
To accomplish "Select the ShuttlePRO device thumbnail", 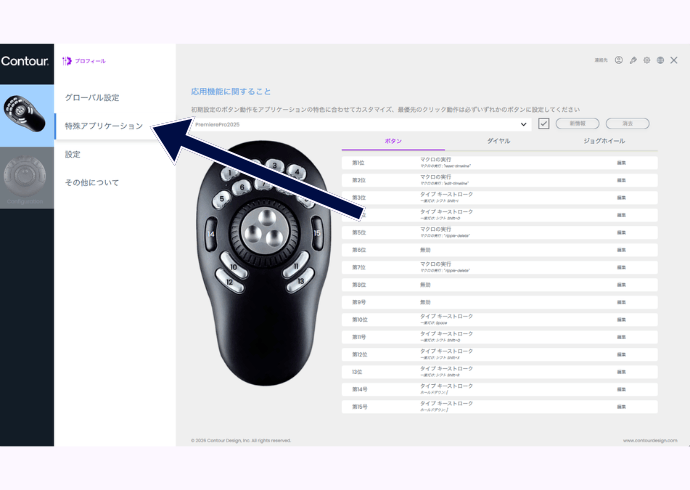I will (x=27, y=115).
